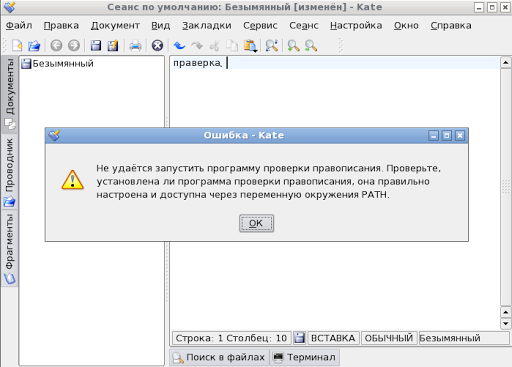Close the main Kate window
Viewport: 512px width, 367px height.
[x=505, y=7]
